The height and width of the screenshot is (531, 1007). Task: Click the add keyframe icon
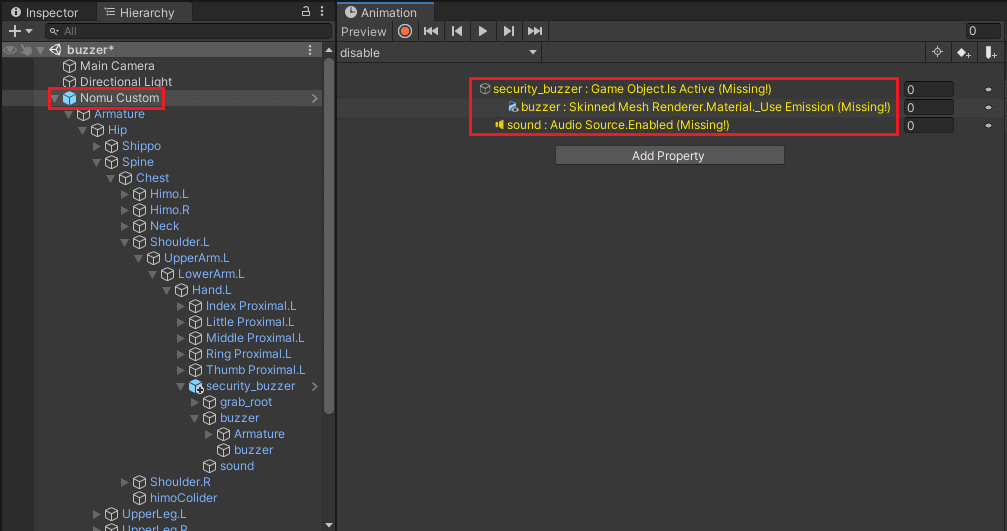(963, 53)
